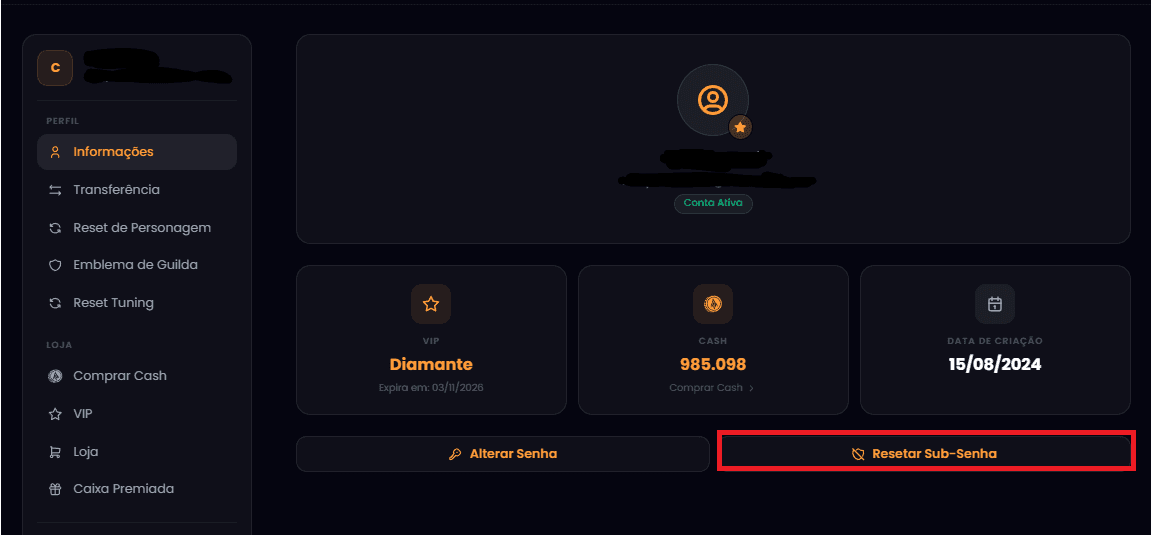Click the profile avatar icon in the card
The image size is (1151, 536).
(x=712, y=100)
